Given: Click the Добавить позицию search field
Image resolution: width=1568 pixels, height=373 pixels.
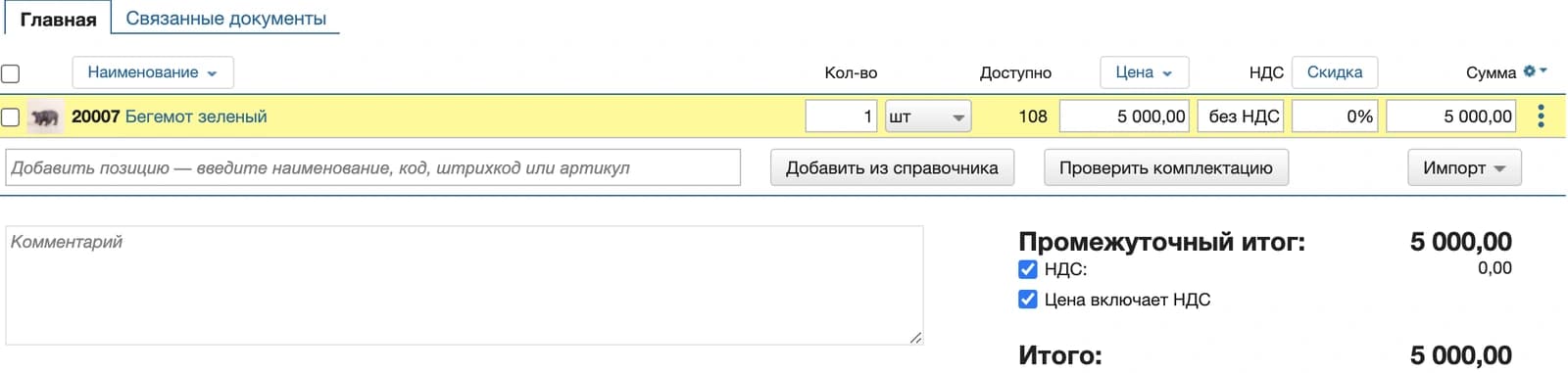Looking at the screenshot, I should [373, 167].
